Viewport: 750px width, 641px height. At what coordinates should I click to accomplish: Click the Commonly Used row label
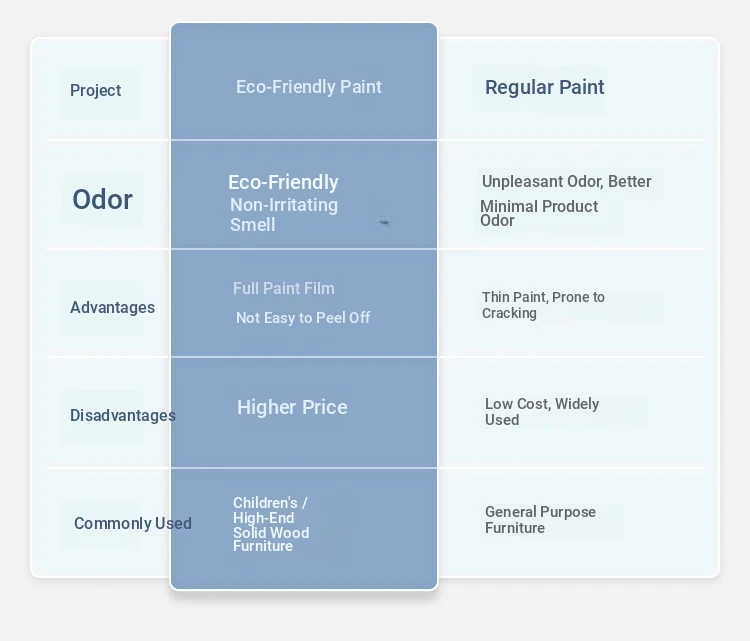coord(133,523)
